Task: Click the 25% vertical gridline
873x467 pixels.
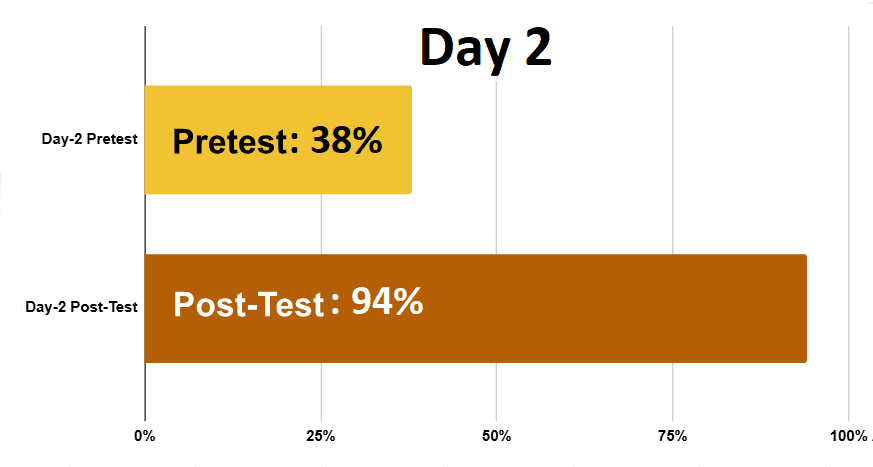Action: coord(321,223)
